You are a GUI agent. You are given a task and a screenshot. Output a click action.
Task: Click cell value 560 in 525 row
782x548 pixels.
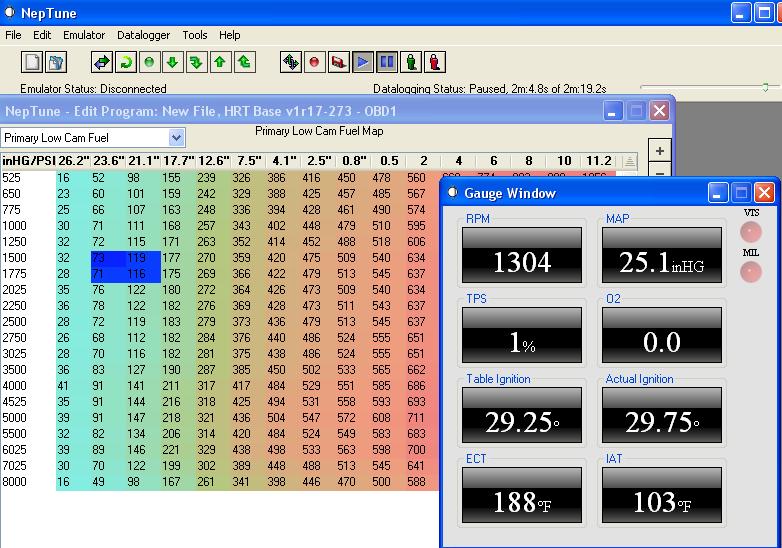pyautogui.click(x=416, y=178)
